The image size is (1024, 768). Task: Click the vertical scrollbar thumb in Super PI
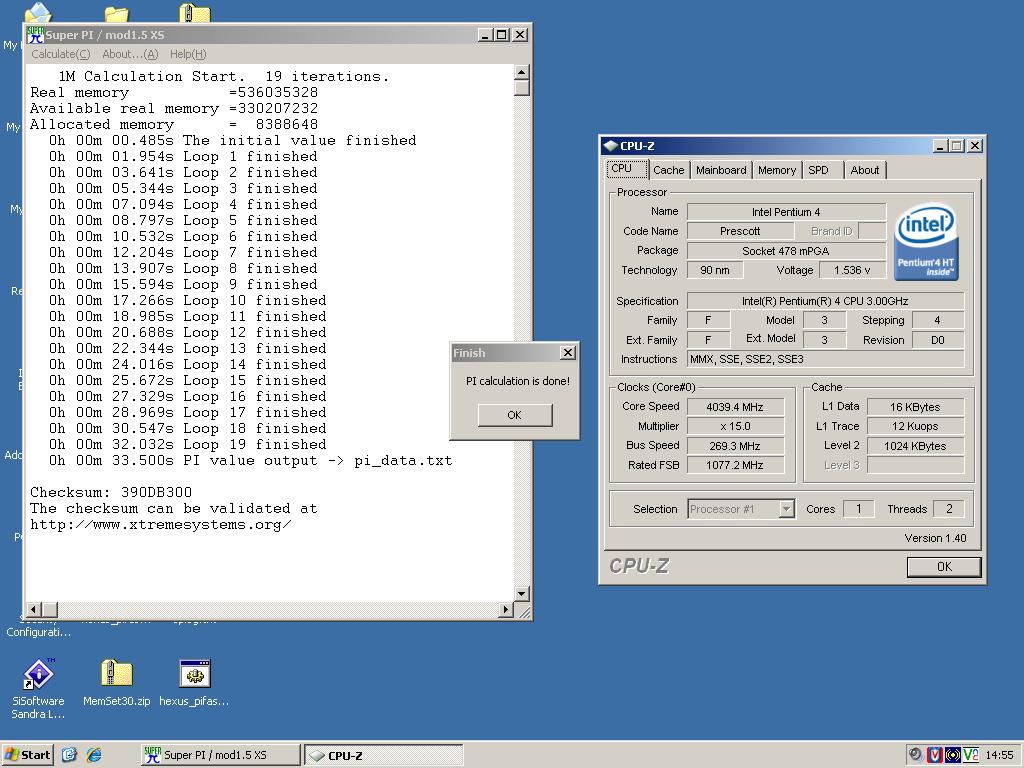pos(522,88)
